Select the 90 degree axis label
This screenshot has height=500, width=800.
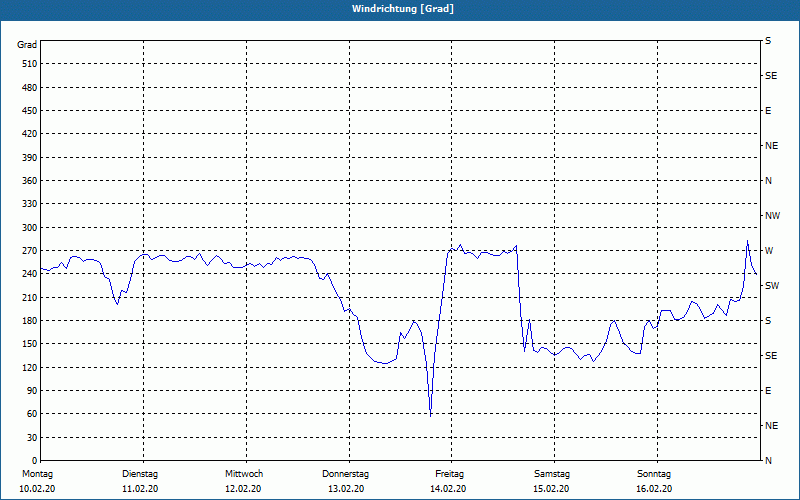click(32, 390)
